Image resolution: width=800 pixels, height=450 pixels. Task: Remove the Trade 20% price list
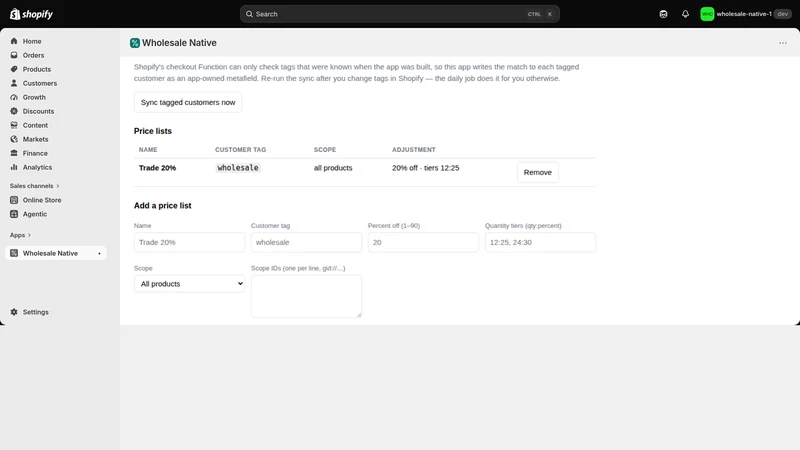[x=538, y=172]
